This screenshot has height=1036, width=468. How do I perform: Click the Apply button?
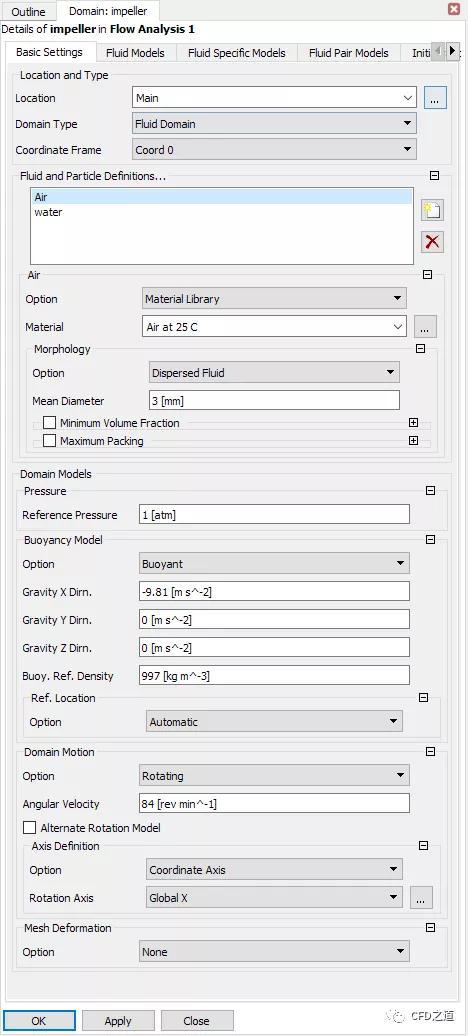pyautogui.click(x=118, y=1021)
